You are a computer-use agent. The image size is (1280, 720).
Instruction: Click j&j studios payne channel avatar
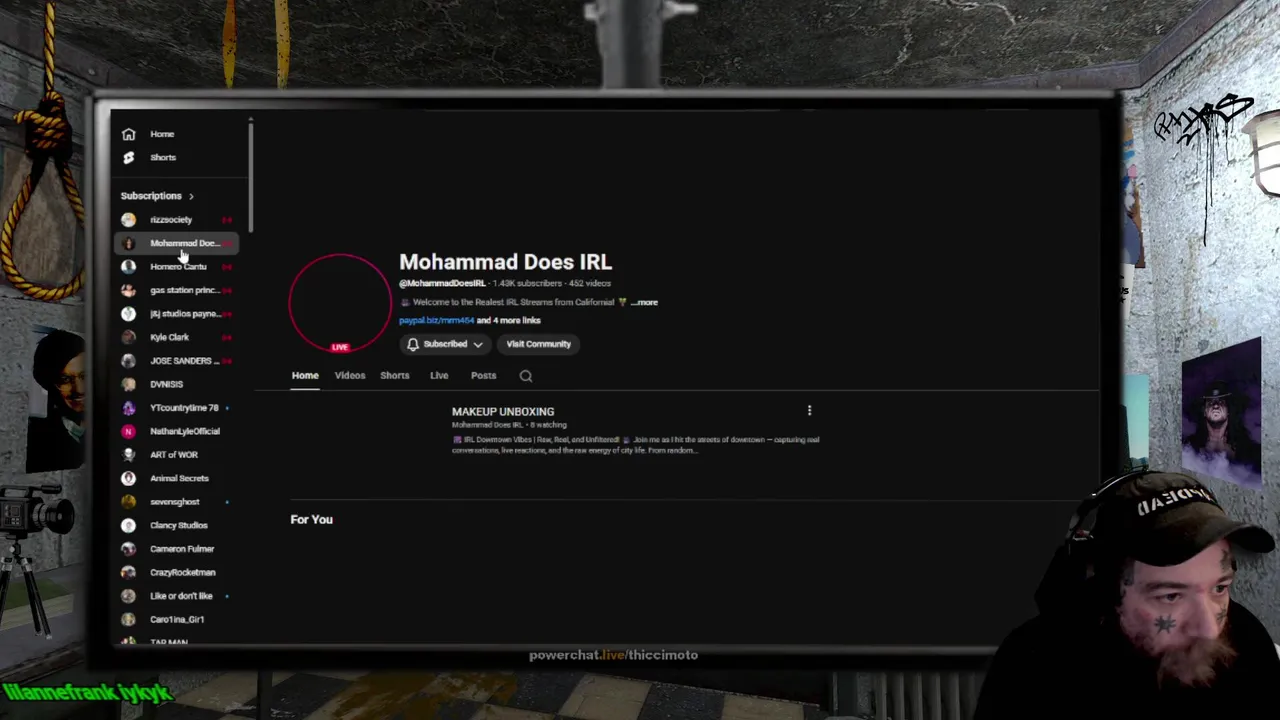pyautogui.click(x=128, y=313)
